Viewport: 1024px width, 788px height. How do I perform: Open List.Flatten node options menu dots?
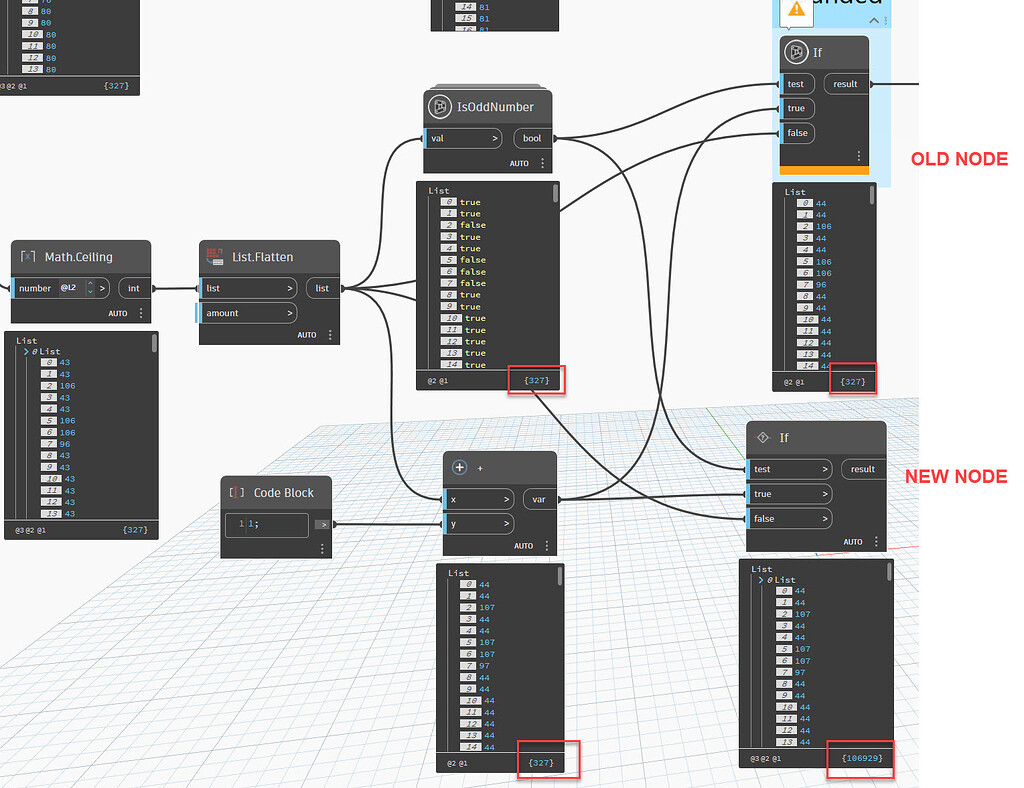point(330,335)
